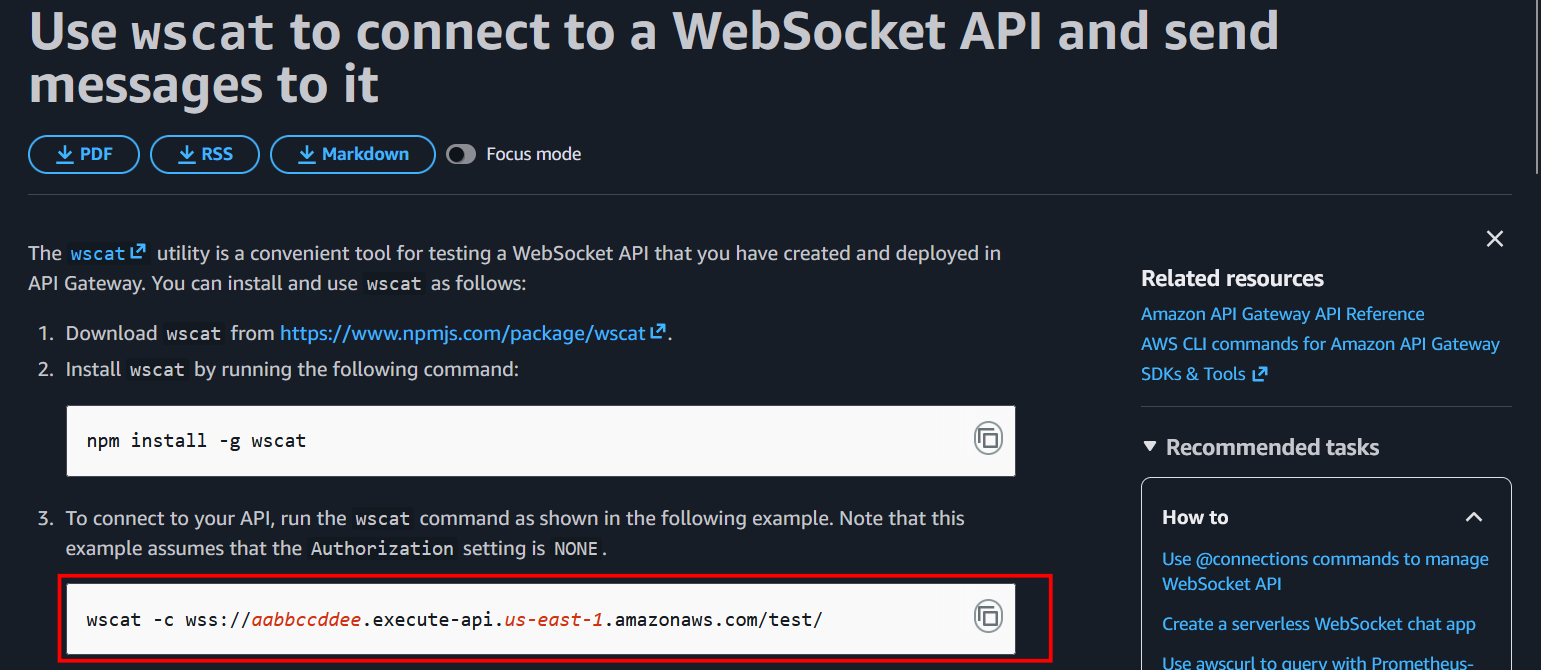Open Use @connections commands to manage WebSocket API
1541x670 pixels.
pos(1325,571)
